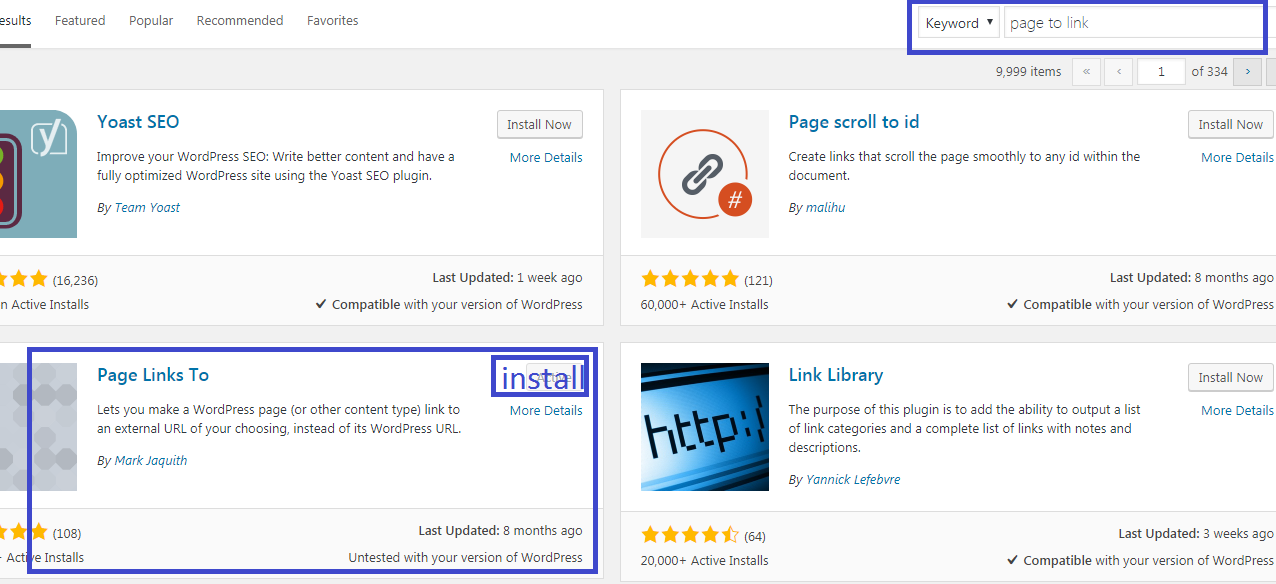Click the Page scroll to id chain icon

coord(704,174)
